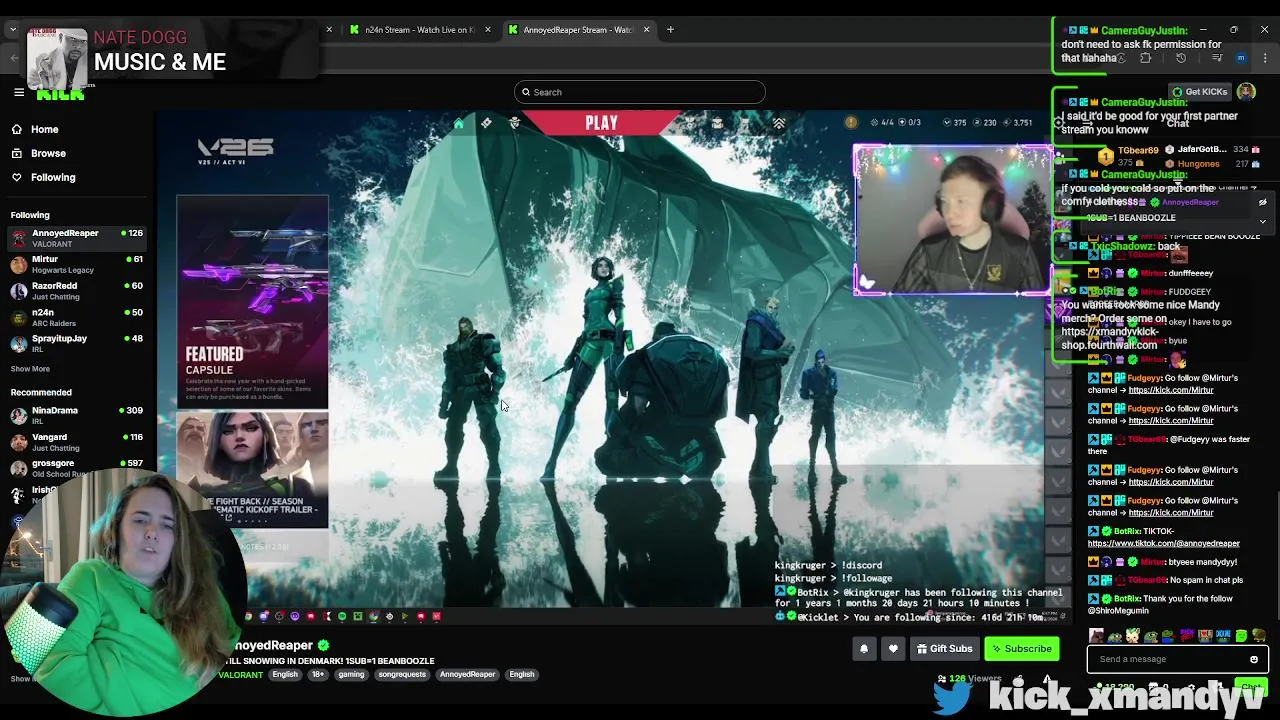Open the Kick user avatar menu
The height and width of the screenshot is (720, 1280).
(x=1246, y=92)
